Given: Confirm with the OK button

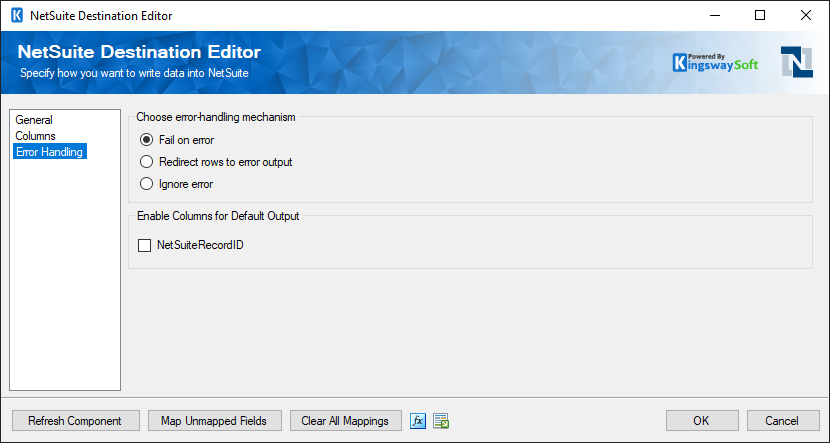Looking at the screenshot, I should pos(702,421).
